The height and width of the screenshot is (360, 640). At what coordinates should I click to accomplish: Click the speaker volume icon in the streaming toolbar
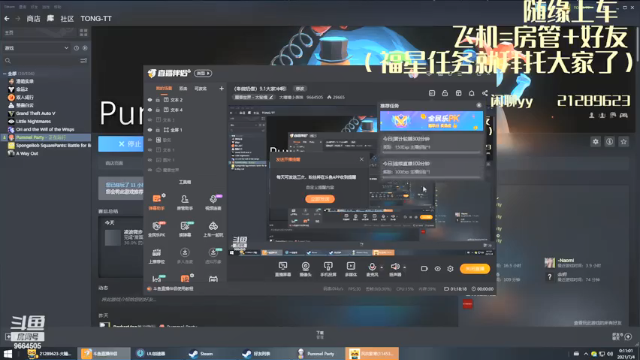[394, 267]
